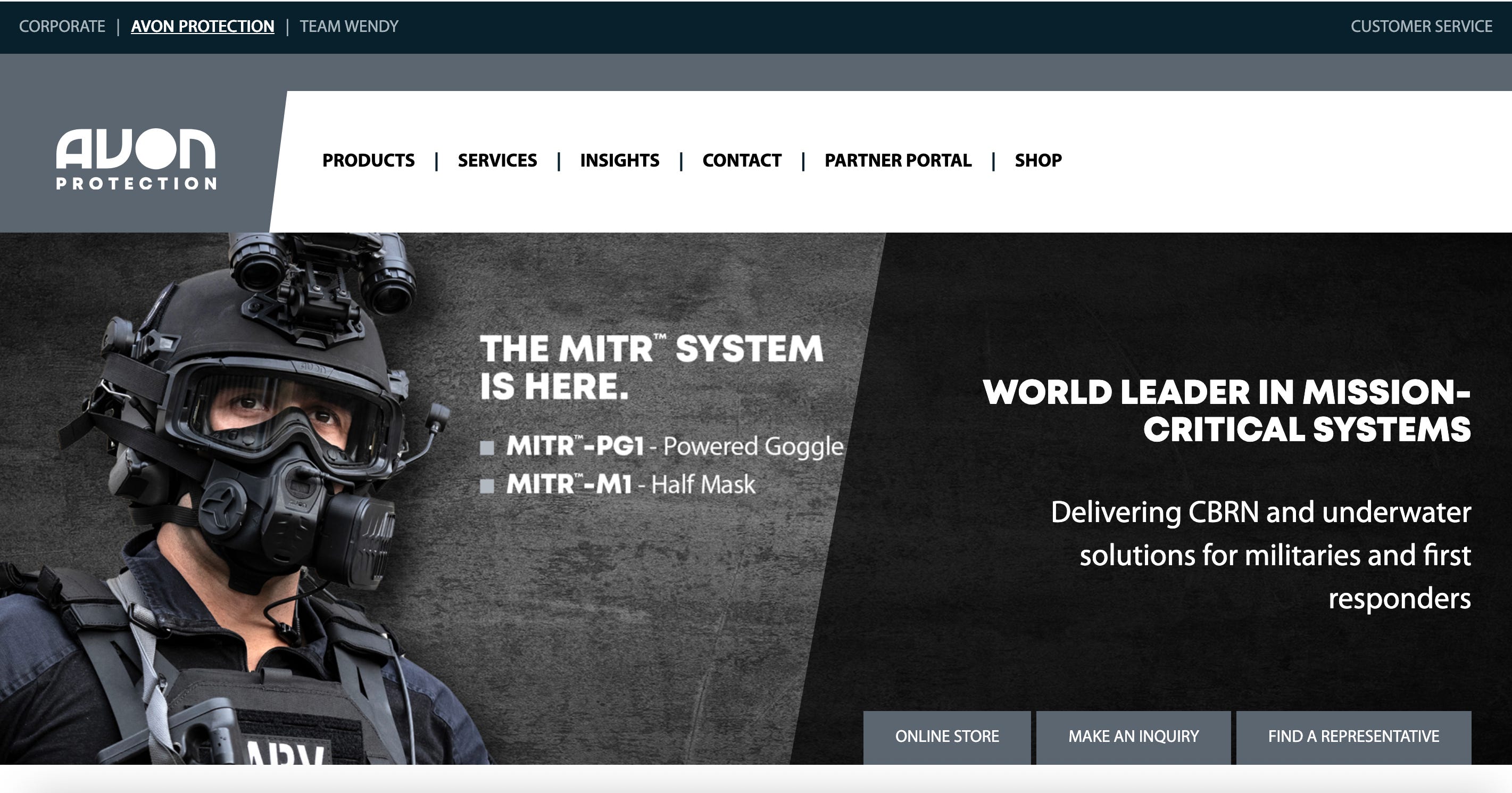Image resolution: width=1512 pixels, height=793 pixels.
Task: Click the Avon Protection logo
Action: point(136,159)
